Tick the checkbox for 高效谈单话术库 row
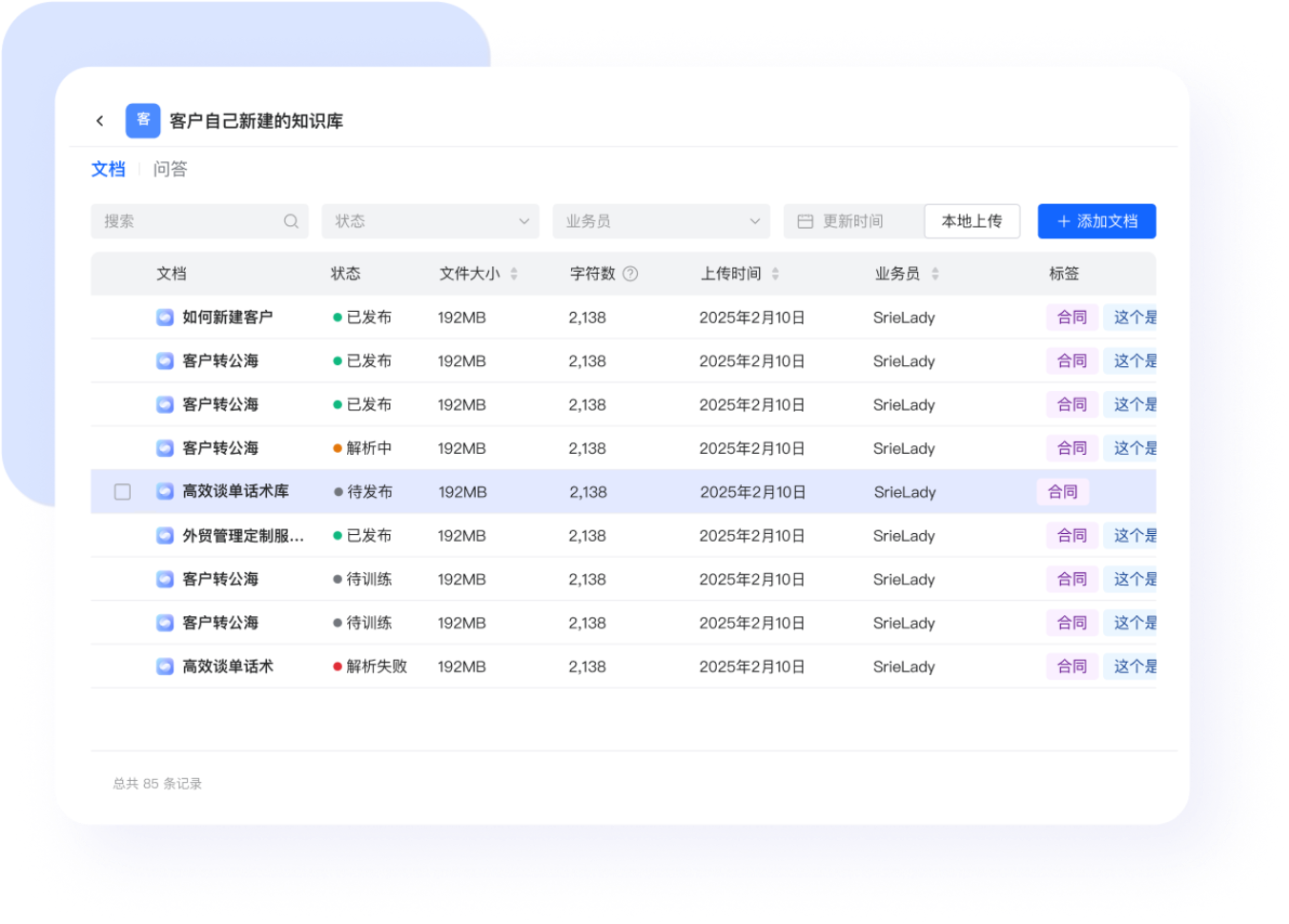Screen dimensions: 1289x924 click(123, 492)
